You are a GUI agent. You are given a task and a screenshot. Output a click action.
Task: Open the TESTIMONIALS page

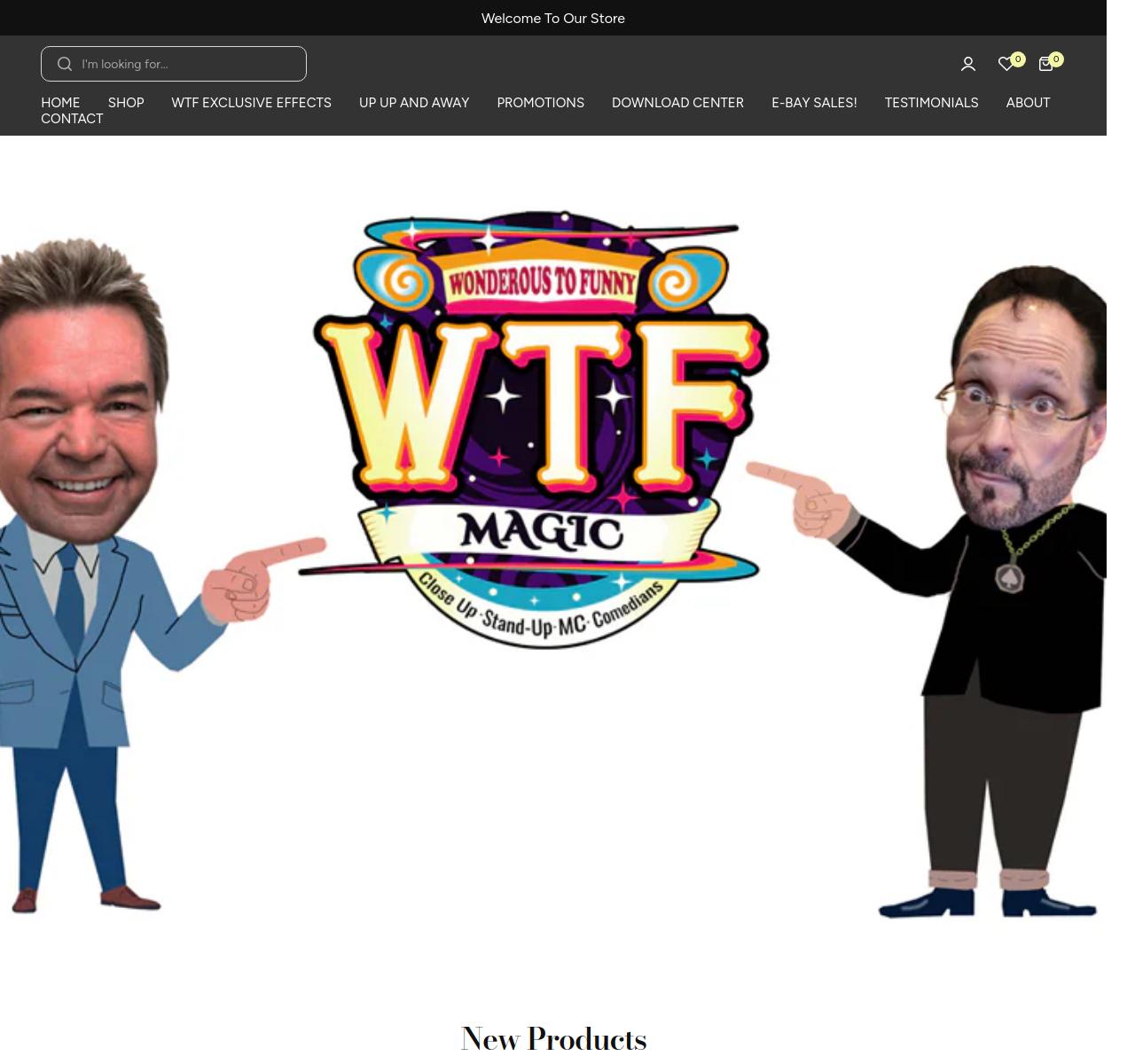click(931, 103)
